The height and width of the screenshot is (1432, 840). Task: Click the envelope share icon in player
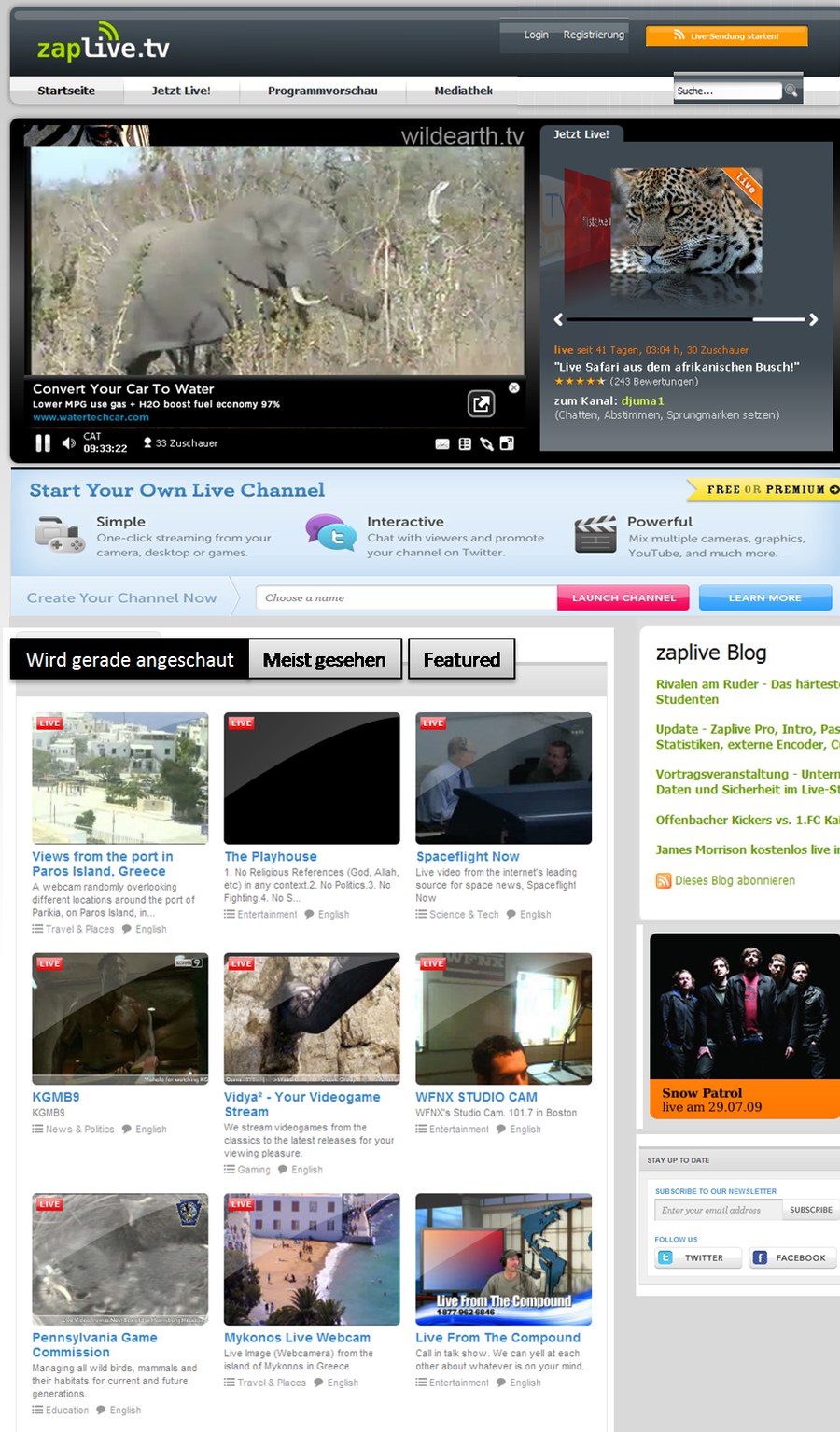[x=442, y=444]
